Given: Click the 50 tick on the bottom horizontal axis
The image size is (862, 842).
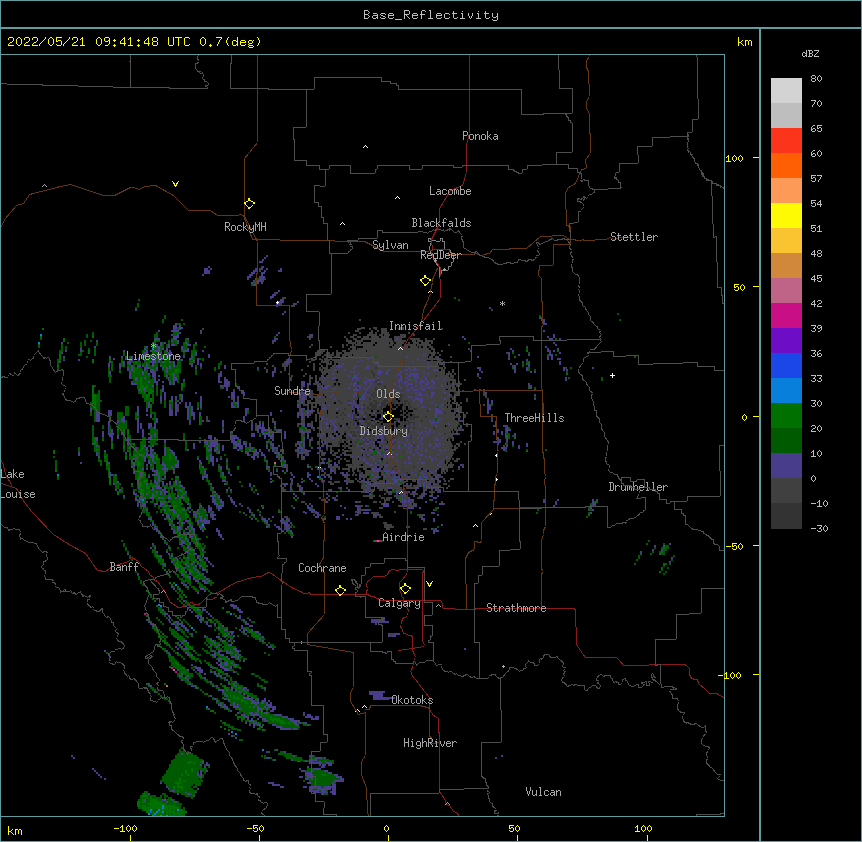Looking at the screenshot, I should tap(514, 829).
